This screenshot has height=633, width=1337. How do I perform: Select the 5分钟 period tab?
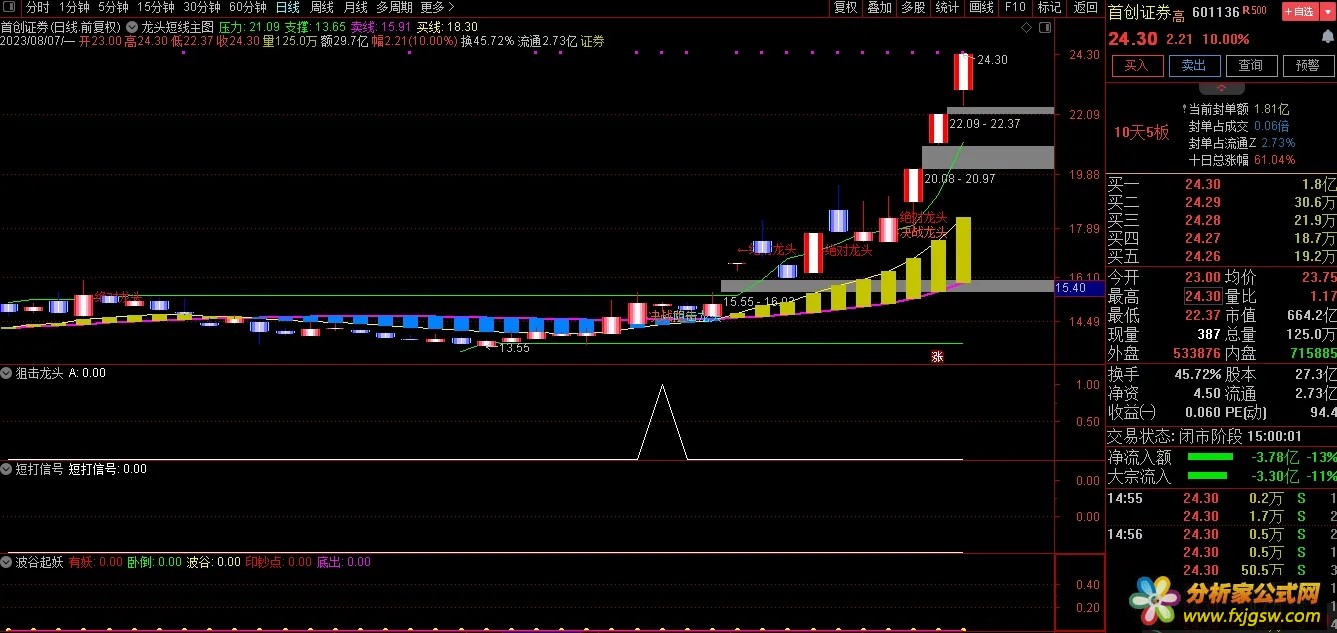113,7
